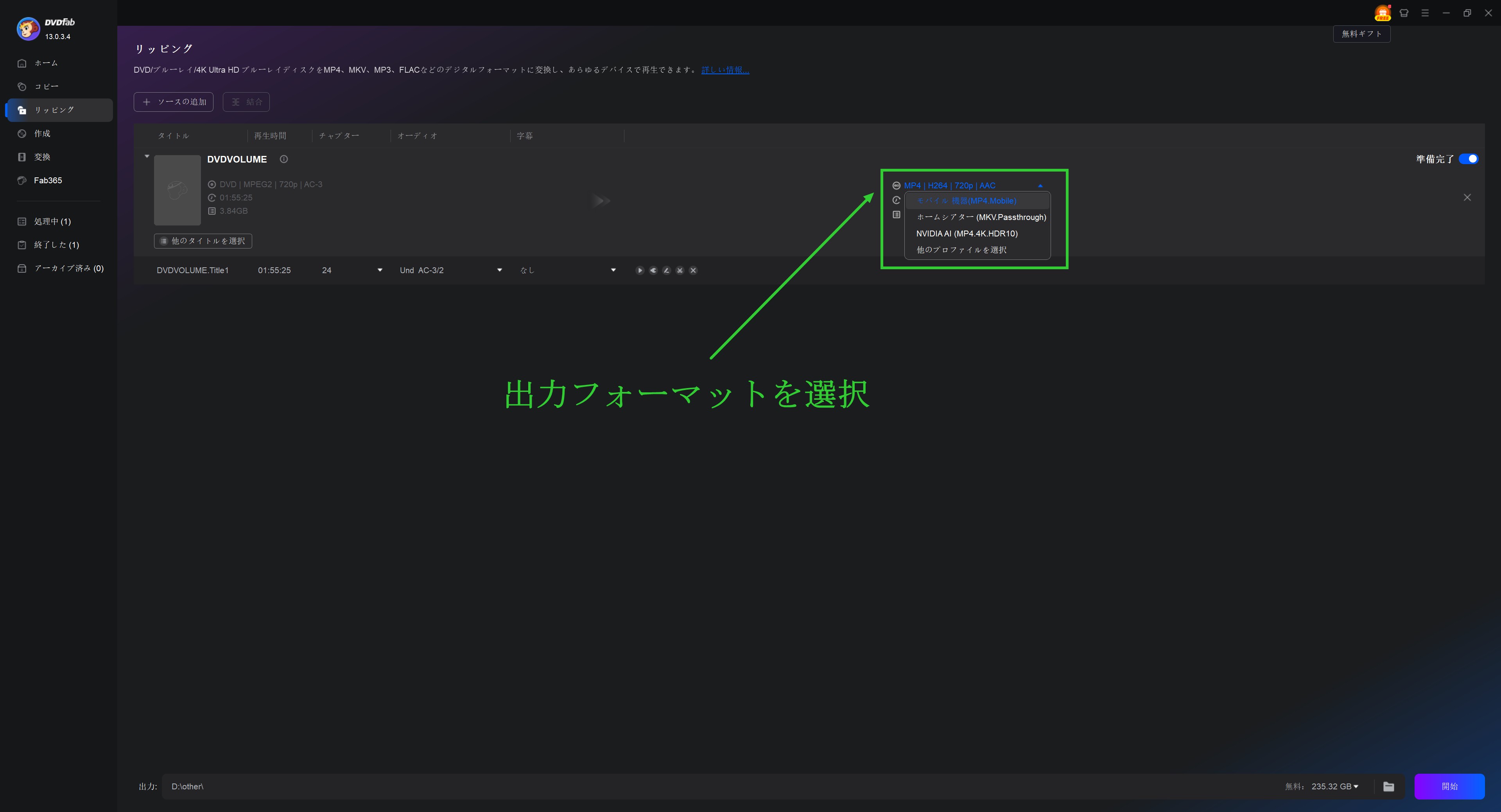Click the ソースの追加 button
Image resolution: width=1501 pixels, height=812 pixels.
174,102
